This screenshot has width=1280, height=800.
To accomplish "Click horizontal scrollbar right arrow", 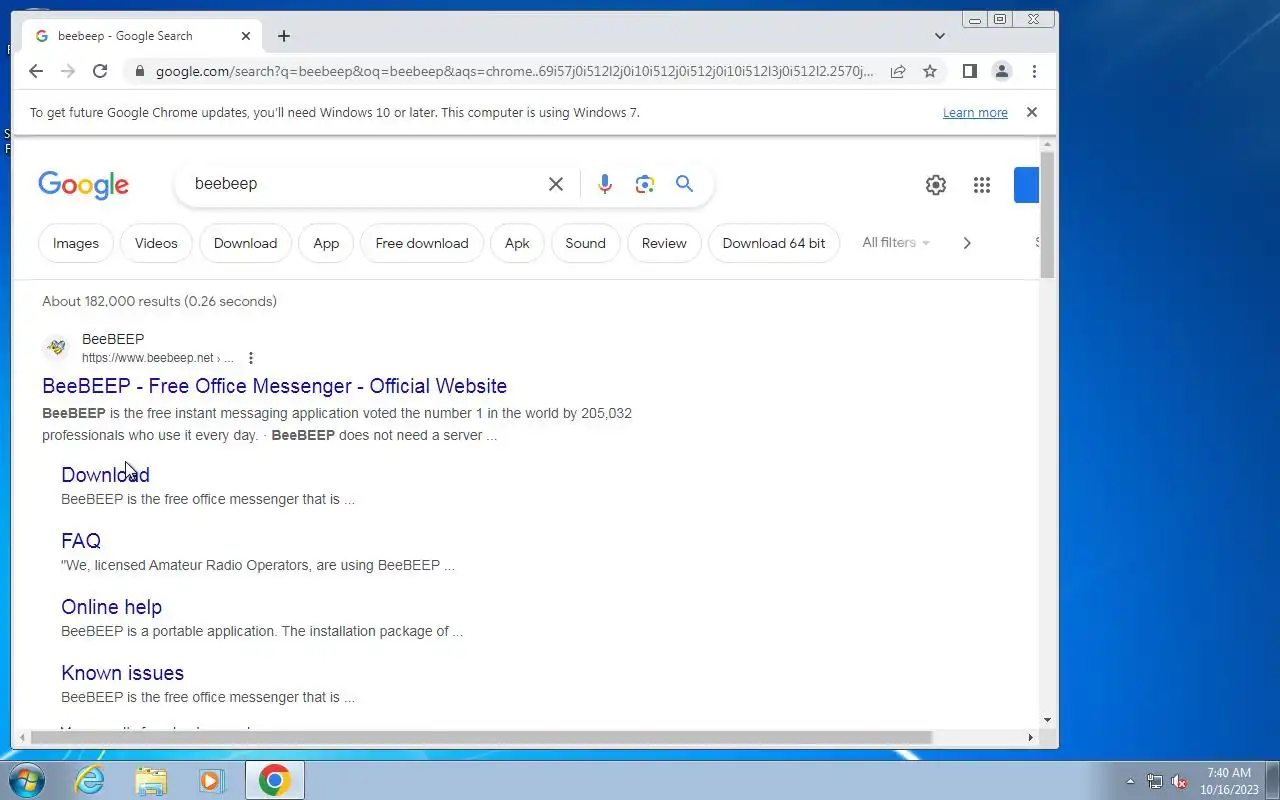I will (x=1030, y=738).
